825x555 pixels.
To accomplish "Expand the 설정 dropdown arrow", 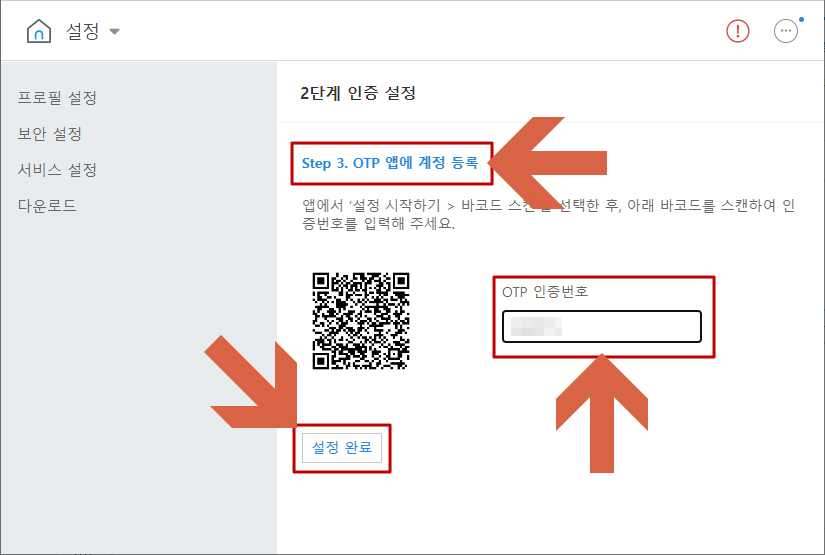I will 114,32.
